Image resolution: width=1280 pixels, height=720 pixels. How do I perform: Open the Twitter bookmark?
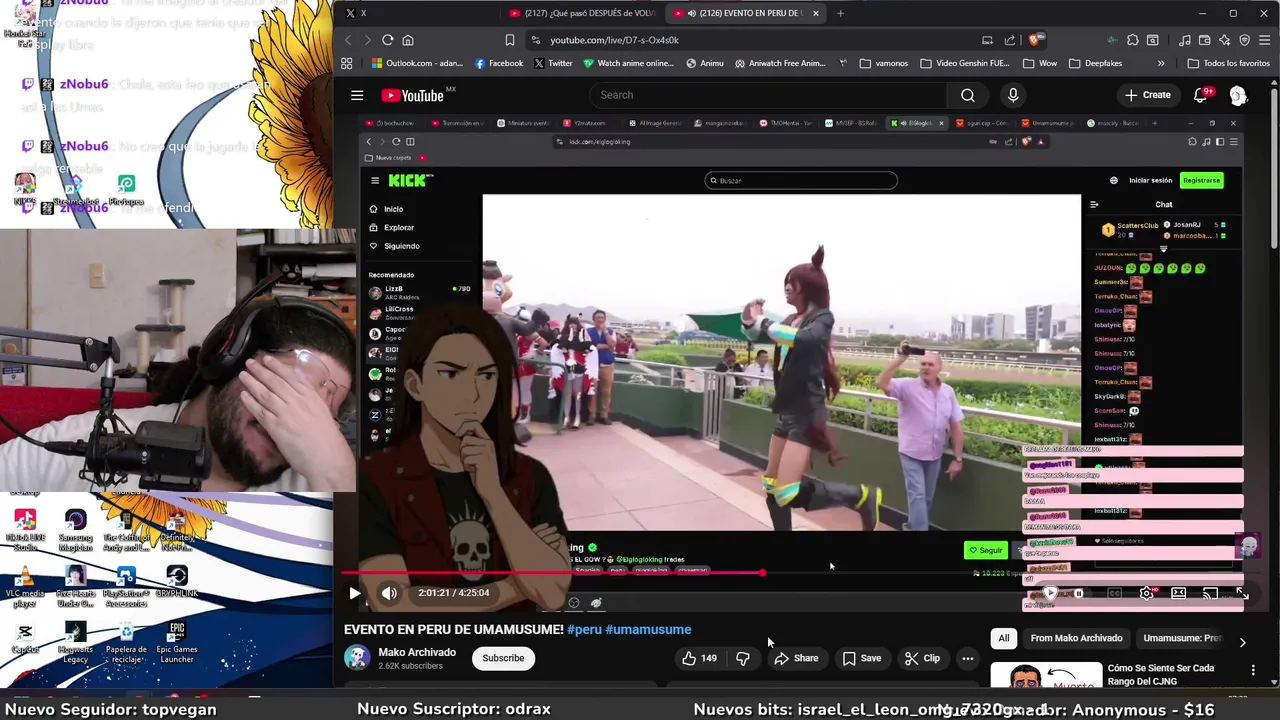(553, 63)
